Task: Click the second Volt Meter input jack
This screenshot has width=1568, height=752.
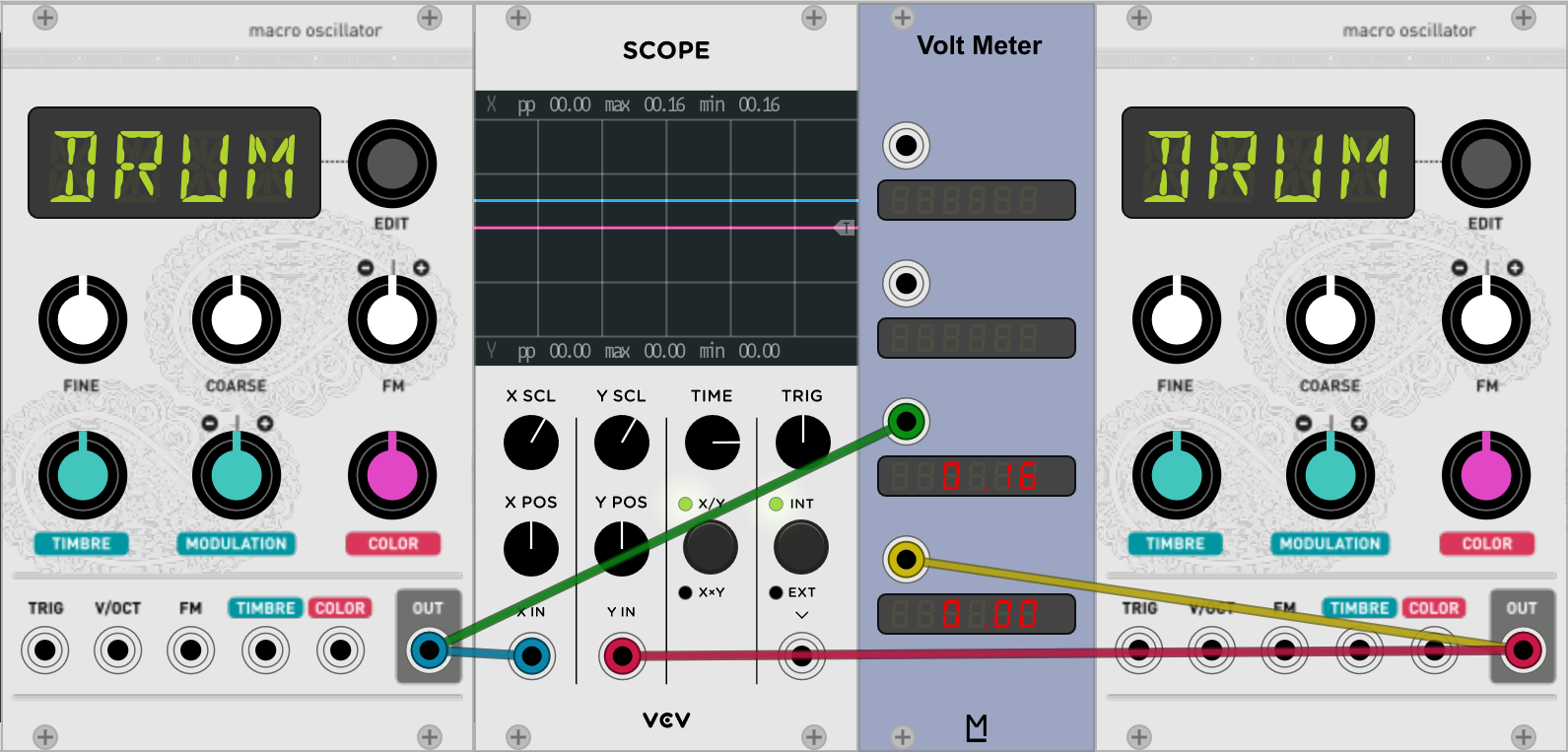Action: click(x=906, y=284)
